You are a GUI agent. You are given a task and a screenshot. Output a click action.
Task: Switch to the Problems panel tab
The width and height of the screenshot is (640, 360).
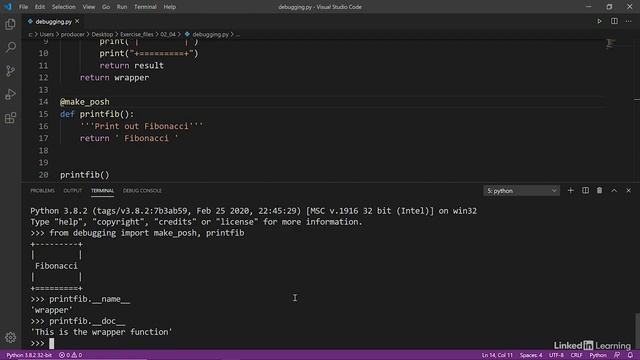click(x=42, y=191)
